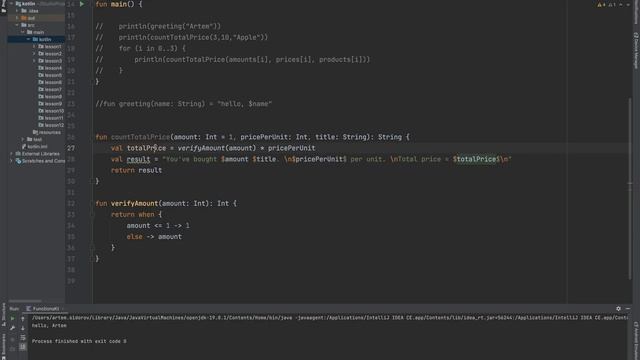Select the lesson7 package
The image size is (640, 360).
[x=50, y=89]
